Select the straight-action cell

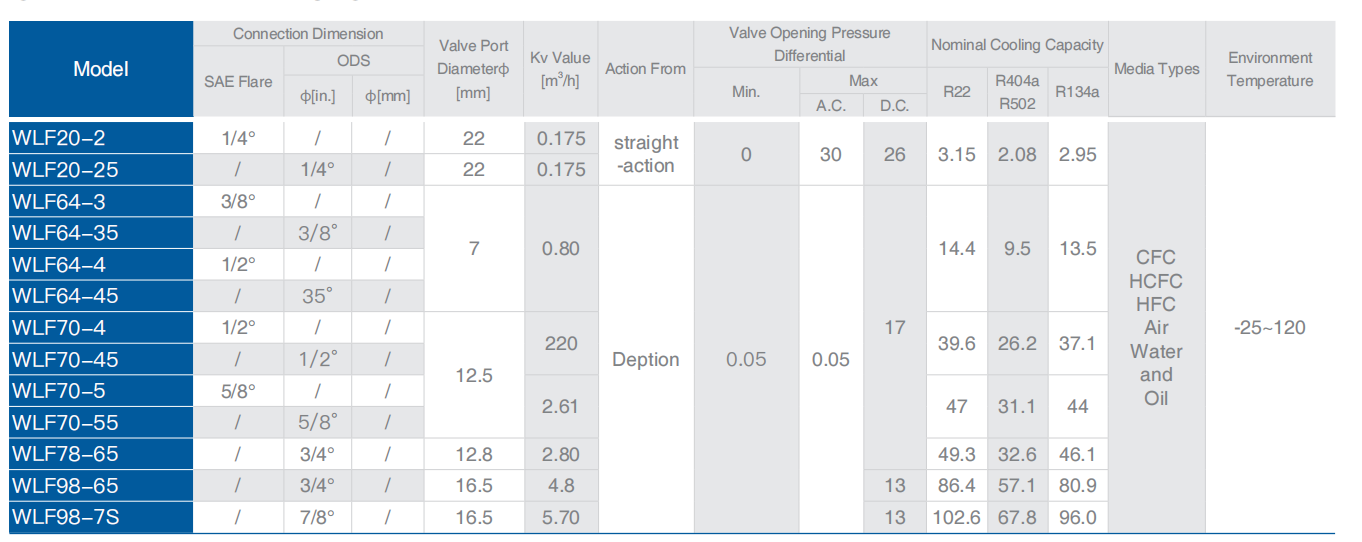tap(646, 154)
